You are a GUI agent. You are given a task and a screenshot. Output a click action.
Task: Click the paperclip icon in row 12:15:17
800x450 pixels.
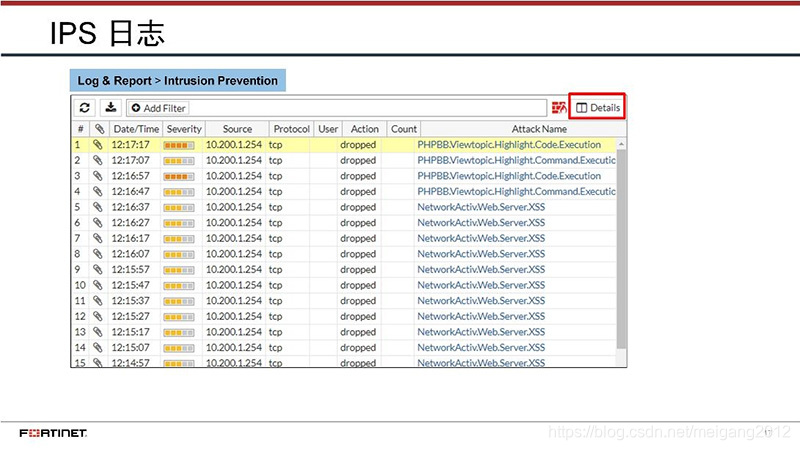click(x=97, y=332)
